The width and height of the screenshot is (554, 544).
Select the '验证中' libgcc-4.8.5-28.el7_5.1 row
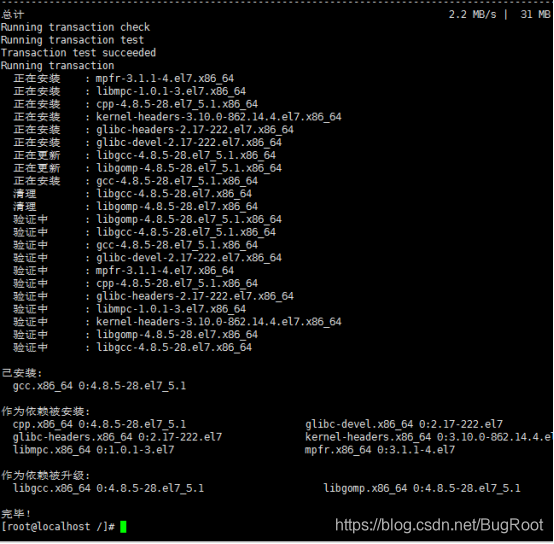click(x=145, y=232)
